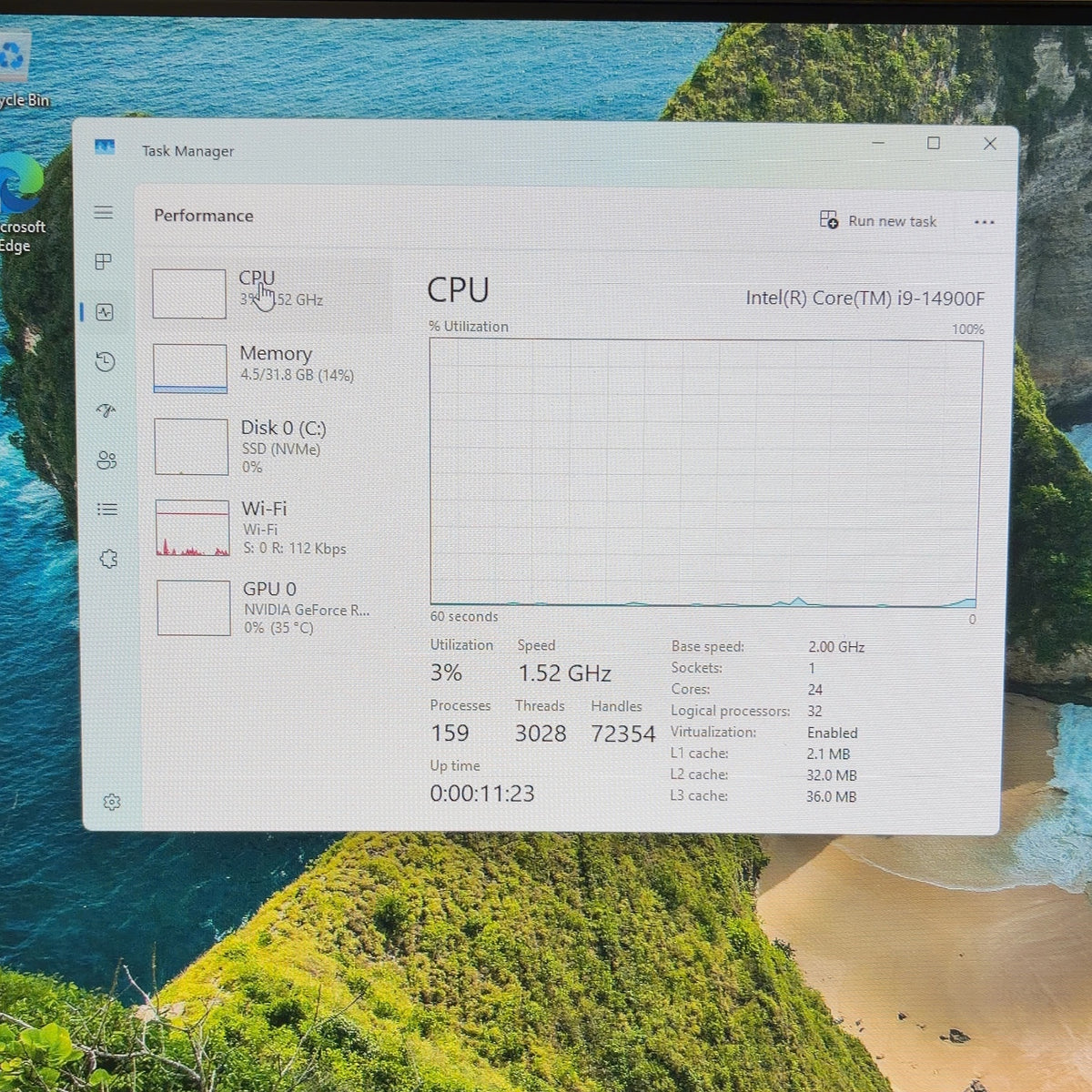Open the Task Manager navigation hamburger menu
1092x1092 pixels.
pos(104,213)
